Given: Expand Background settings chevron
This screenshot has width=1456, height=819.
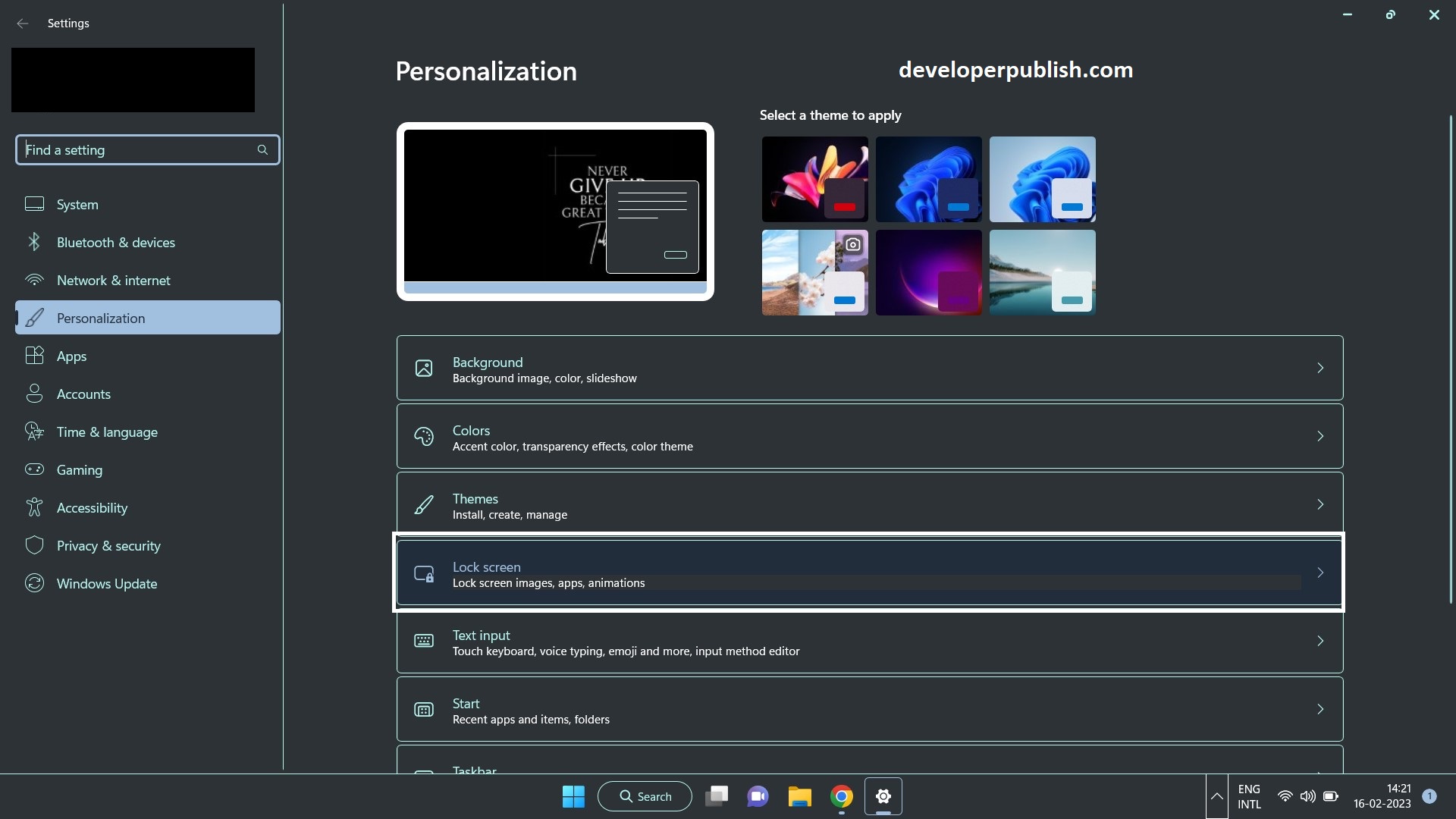Looking at the screenshot, I should [1320, 369].
